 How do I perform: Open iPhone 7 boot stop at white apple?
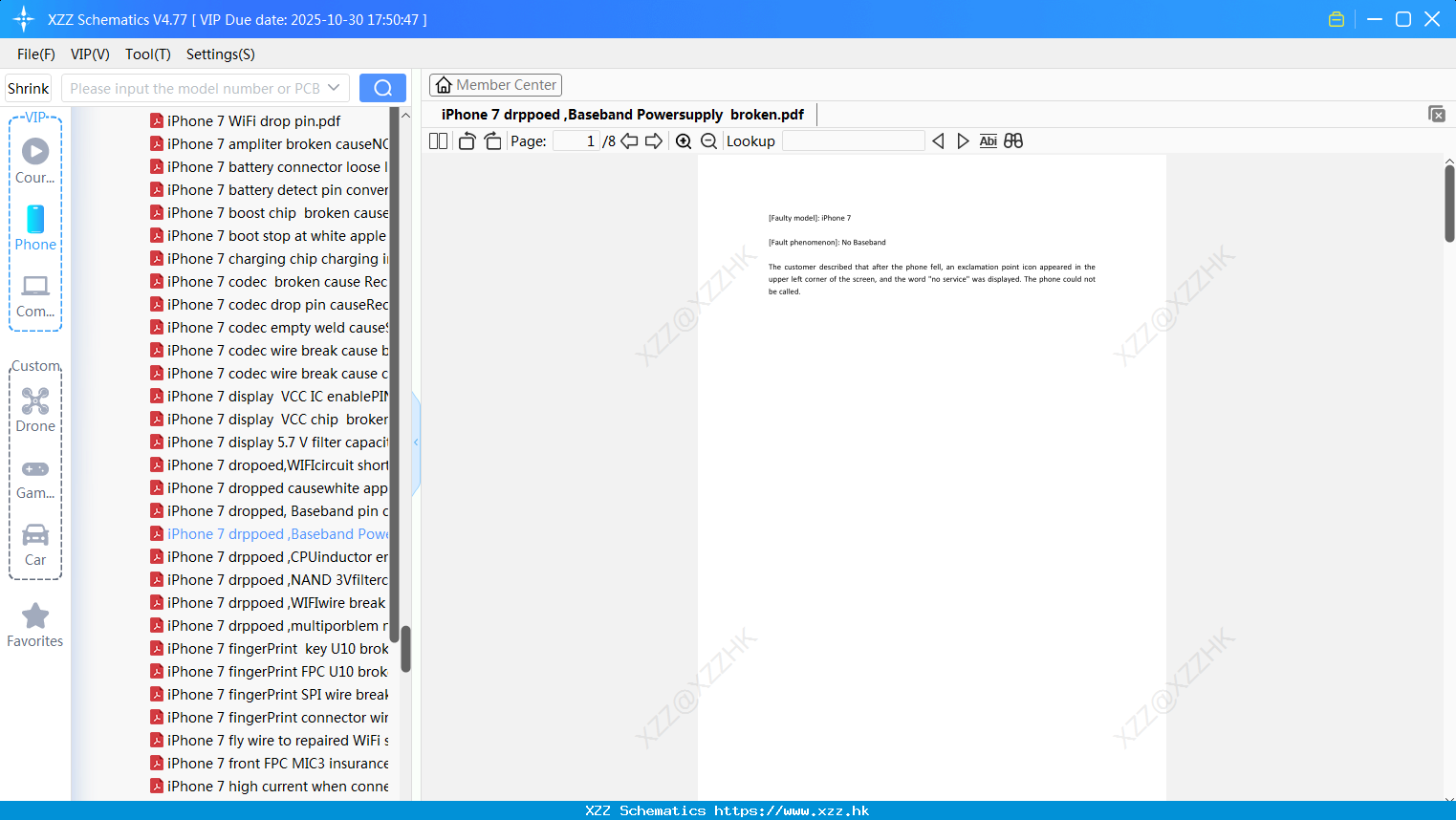pos(269,235)
